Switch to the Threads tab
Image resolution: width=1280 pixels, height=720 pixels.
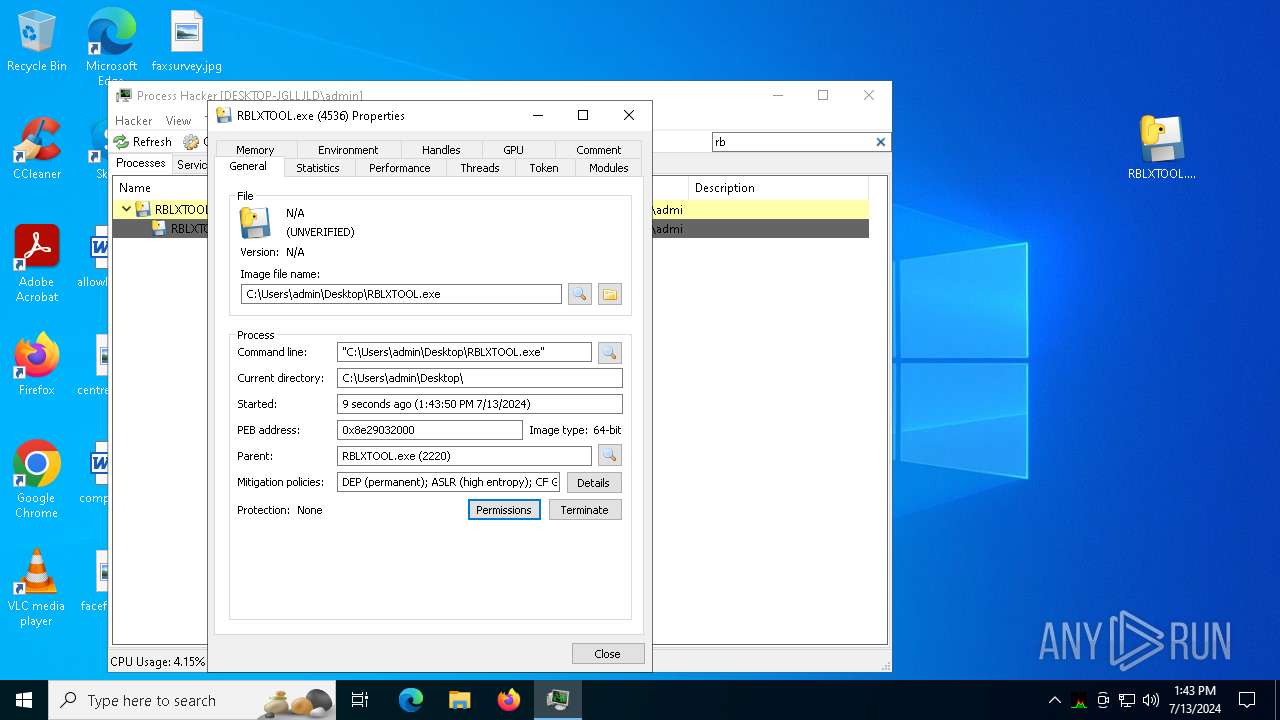[x=480, y=168]
